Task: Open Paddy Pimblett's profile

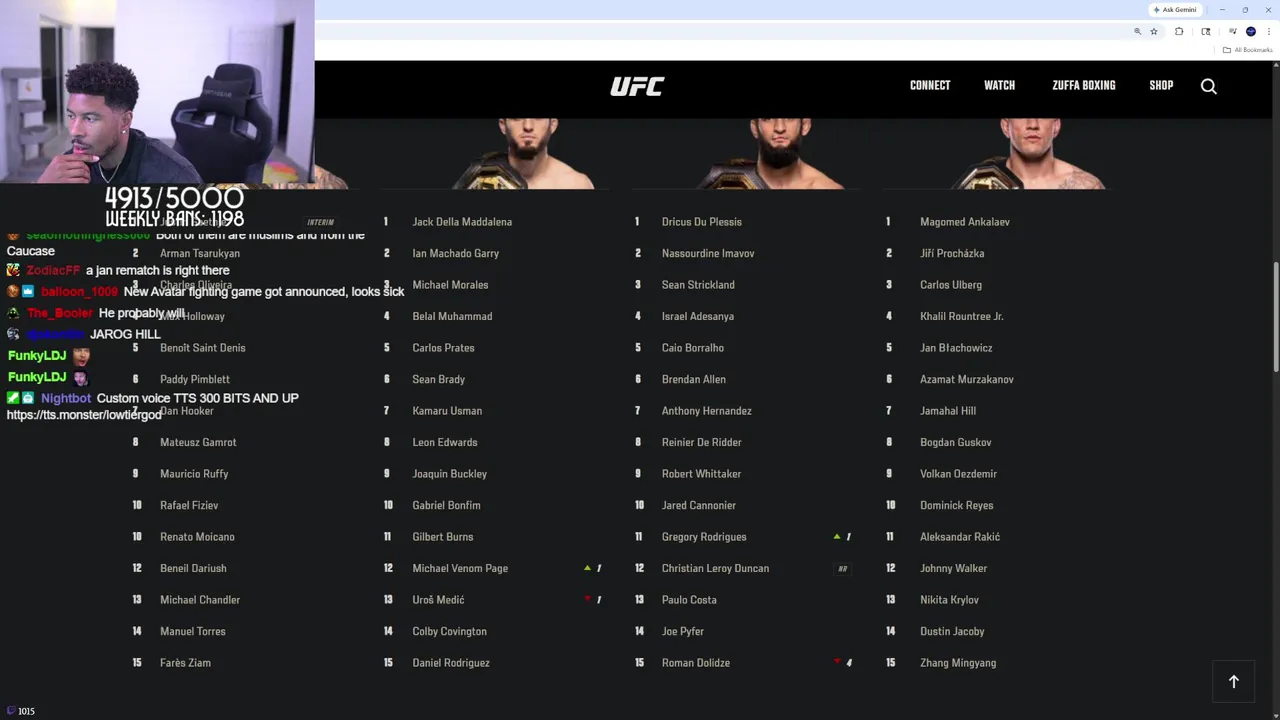Action: [x=194, y=379]
